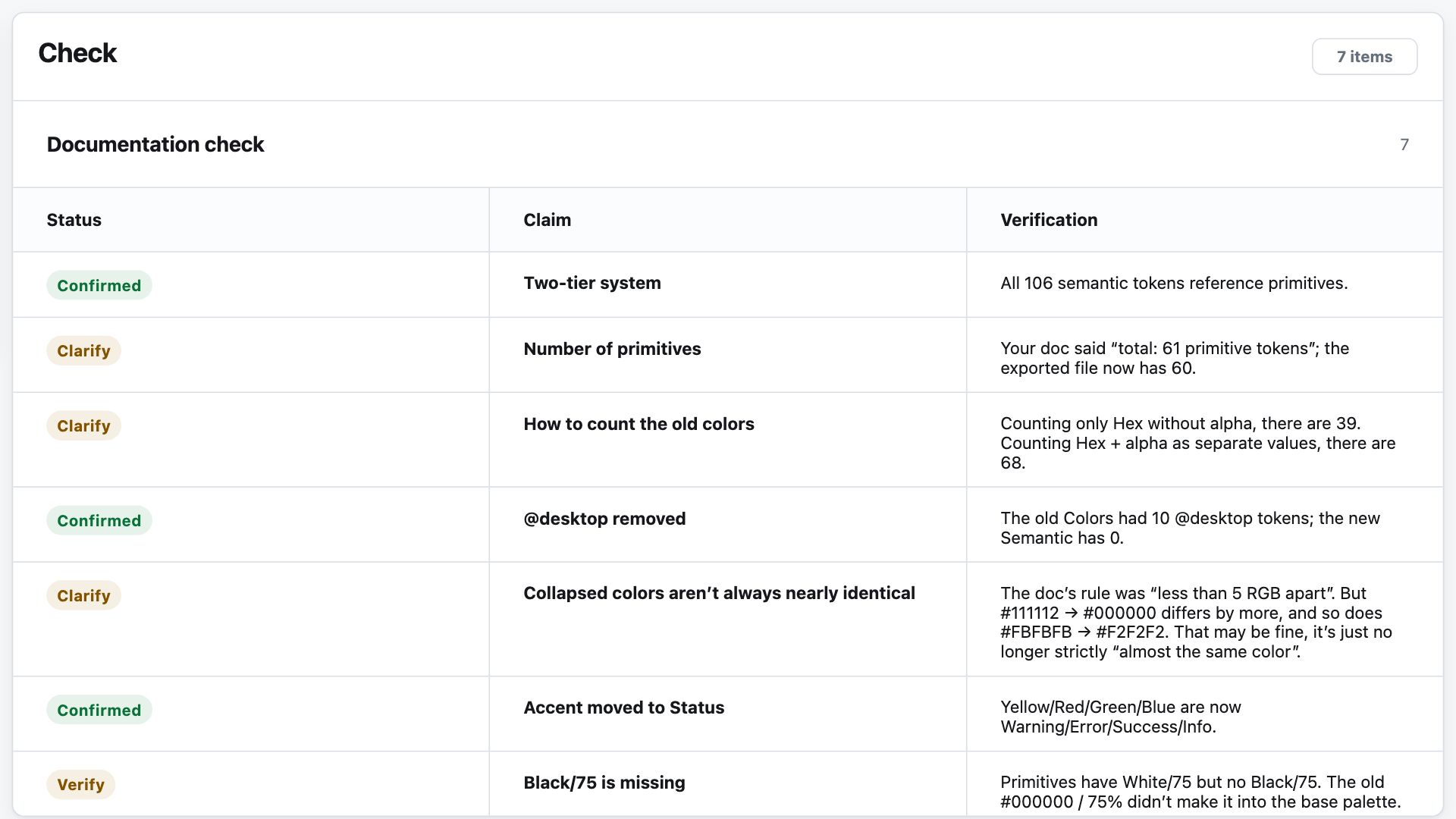Image resolution: width=1456 pixels, height=819 pixels.
Task: Click the 61 primitive tokens verification text
Action: click(1175, 358)
